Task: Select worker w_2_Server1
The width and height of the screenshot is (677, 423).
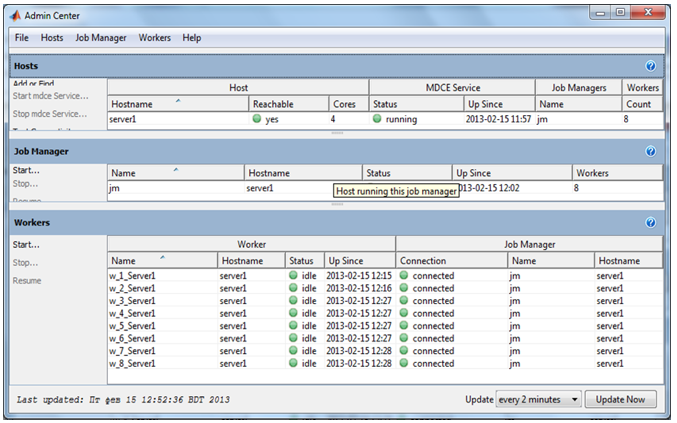Action: coord(385,288)
